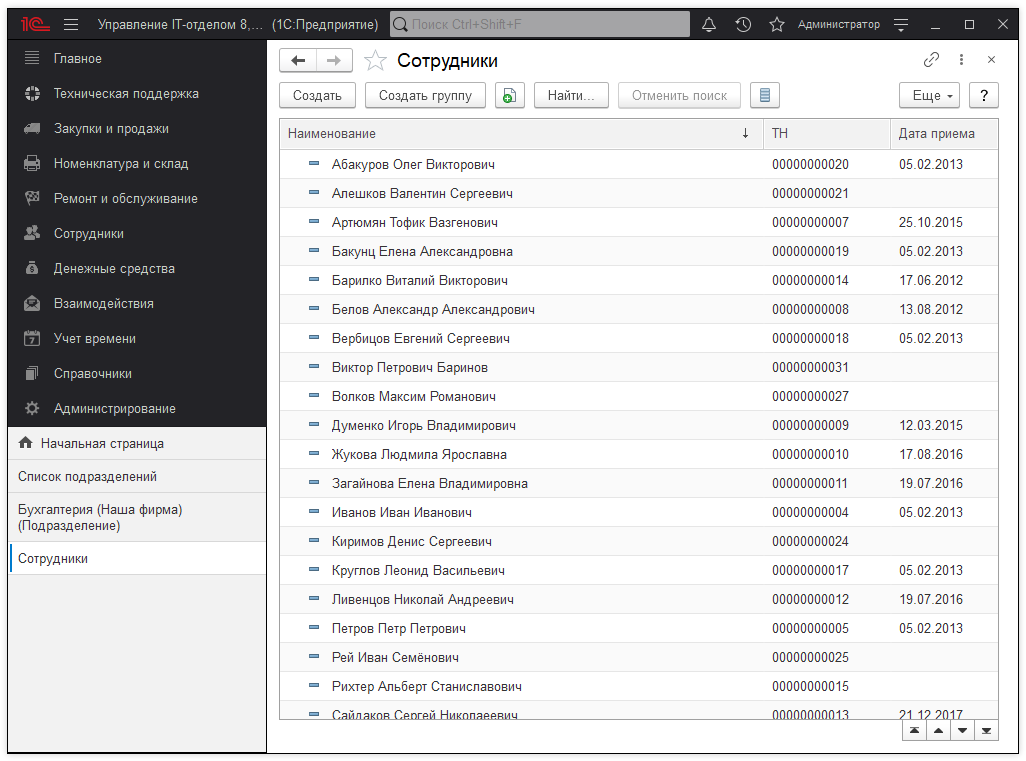Switch to Список подразделений tab
Viewport: 1026px width, 761px height.
point(87,477)
